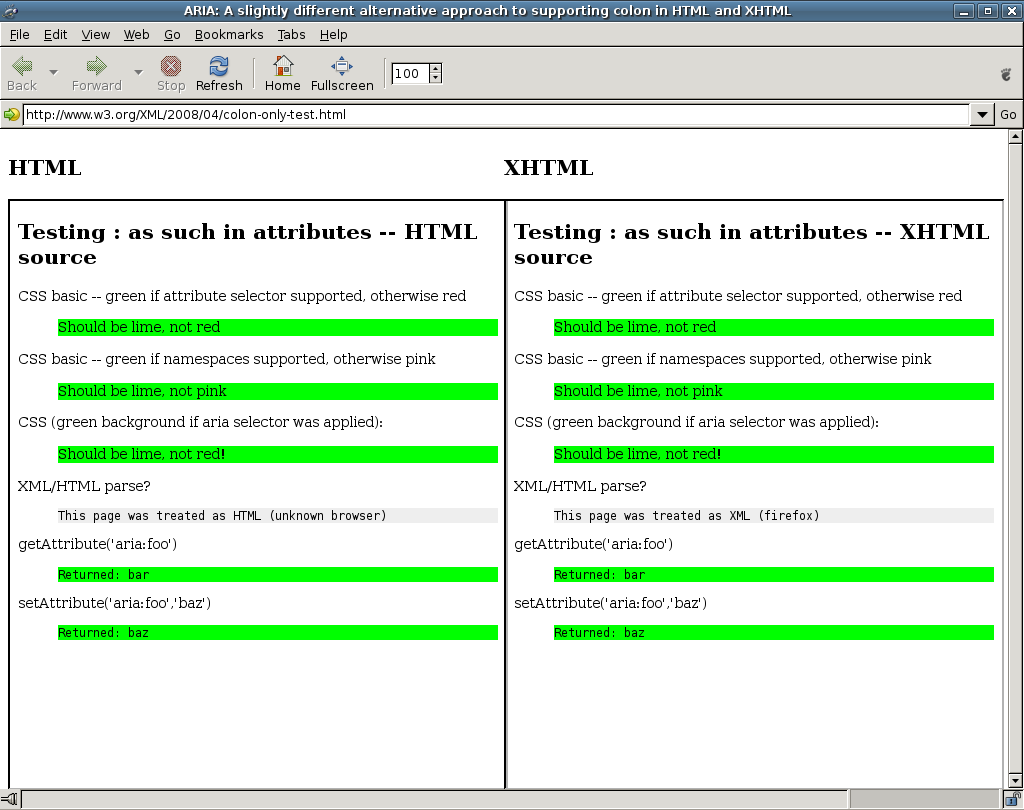Minimize the browser window
This screenshot has height=810, width=1024.
click(963, 11)
